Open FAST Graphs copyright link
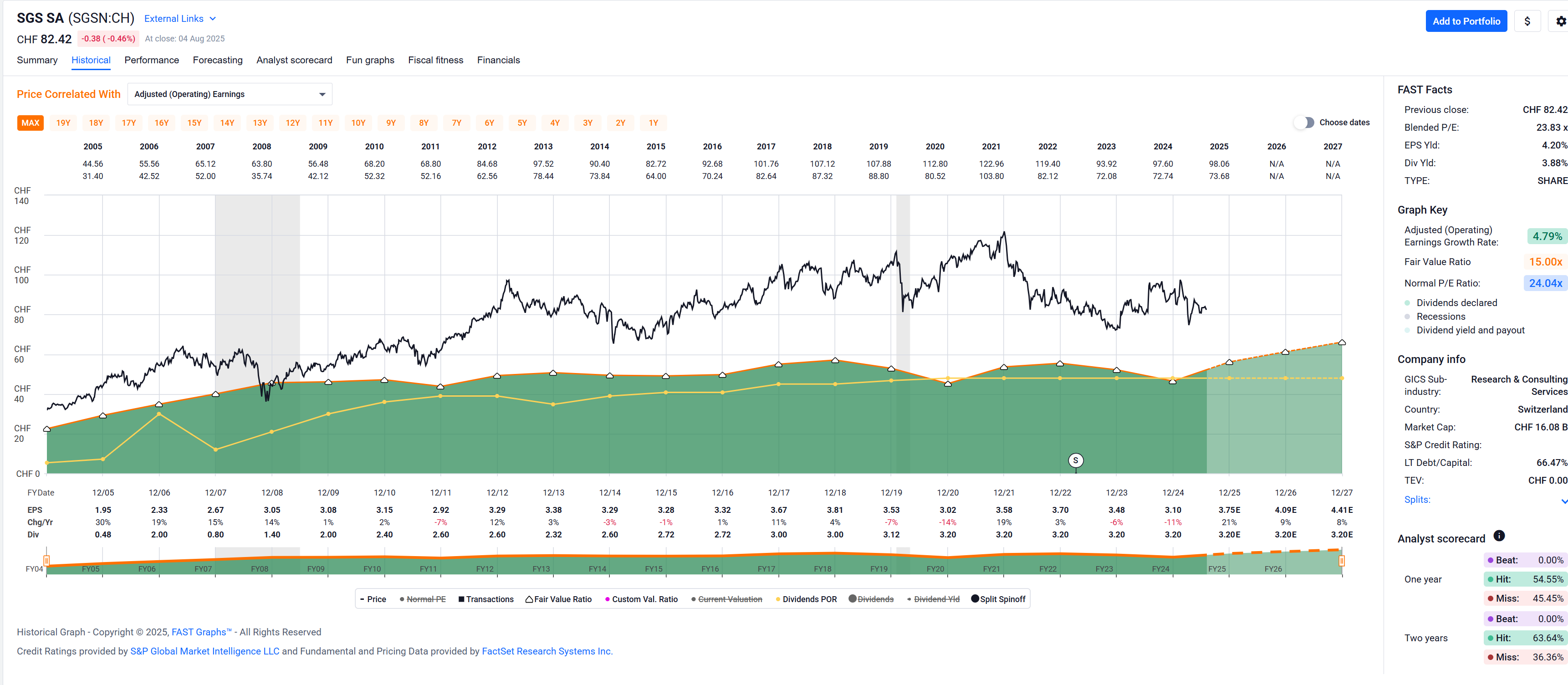The image size is (1568, 685). point(201,632)
